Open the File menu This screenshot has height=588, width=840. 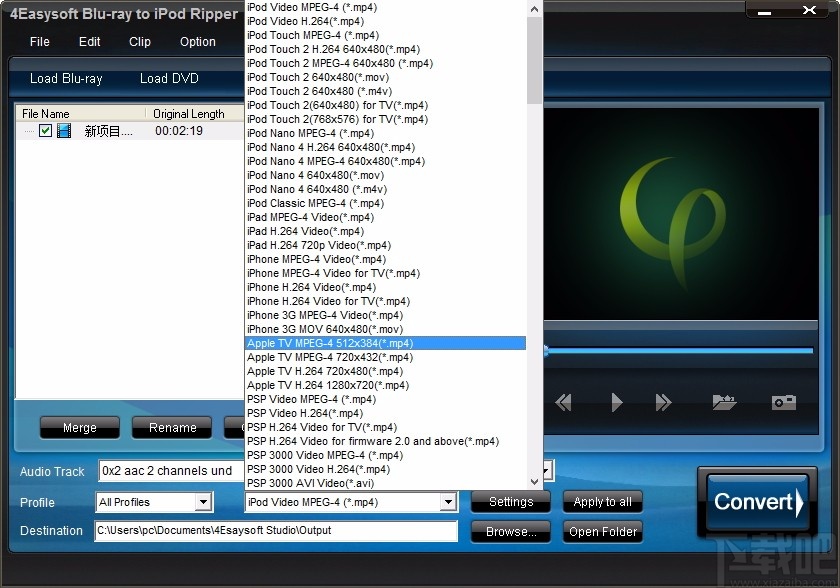pyautogui.click(x=39, y=42)
